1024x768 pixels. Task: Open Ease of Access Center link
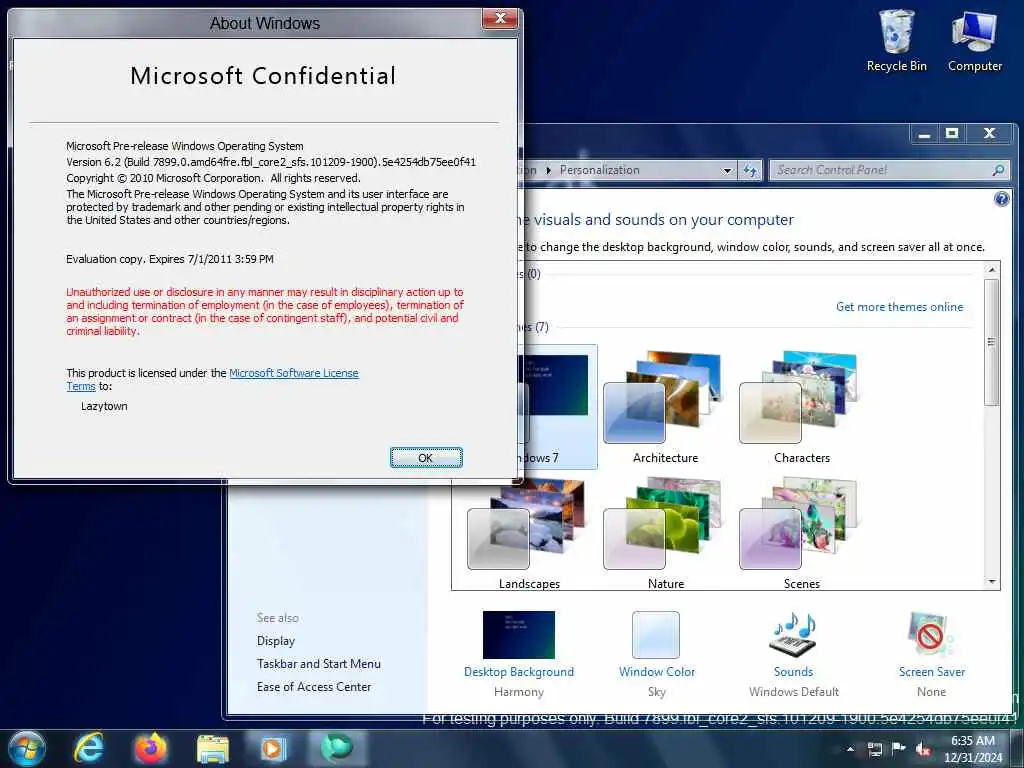[x=313, y=687]
